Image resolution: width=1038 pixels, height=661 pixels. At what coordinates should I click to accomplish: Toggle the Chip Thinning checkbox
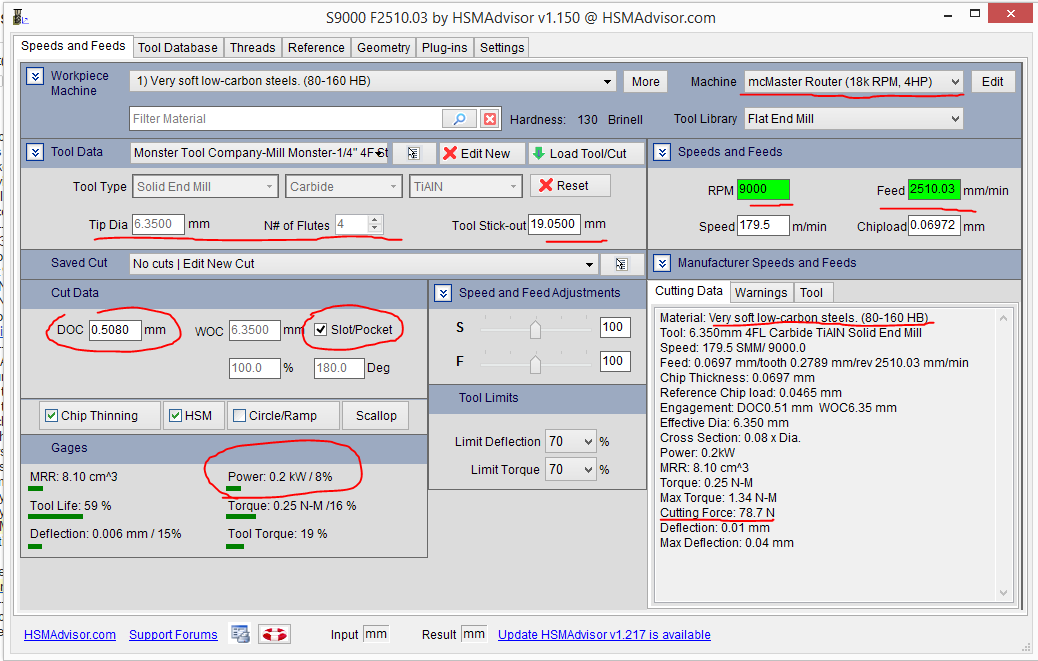coord(51,416)
